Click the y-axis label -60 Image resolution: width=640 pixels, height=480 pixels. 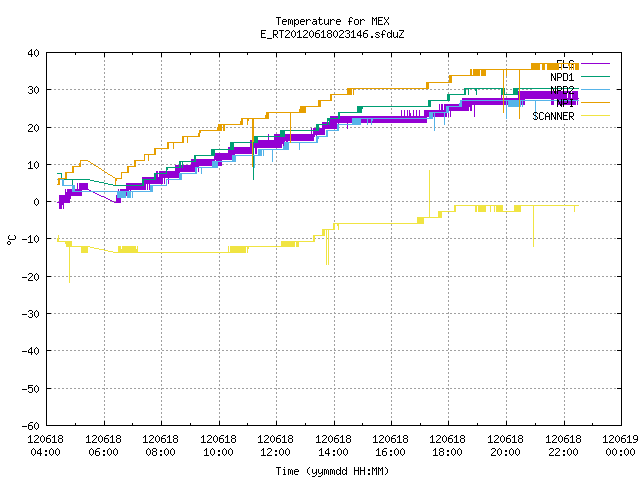pyautogui.click(x=31, y=426)
